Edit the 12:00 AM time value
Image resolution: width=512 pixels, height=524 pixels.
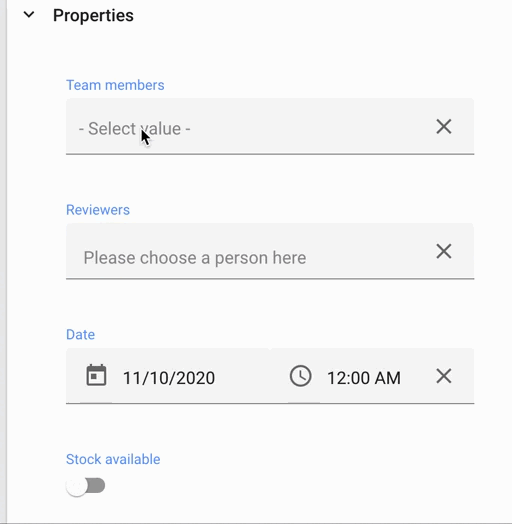364,378
